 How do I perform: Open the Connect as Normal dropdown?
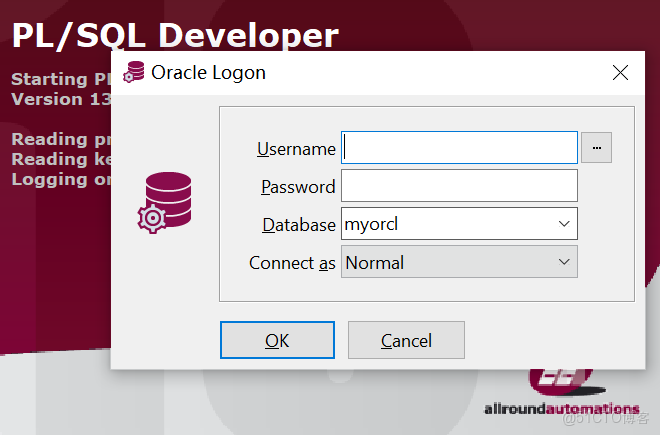459,262
